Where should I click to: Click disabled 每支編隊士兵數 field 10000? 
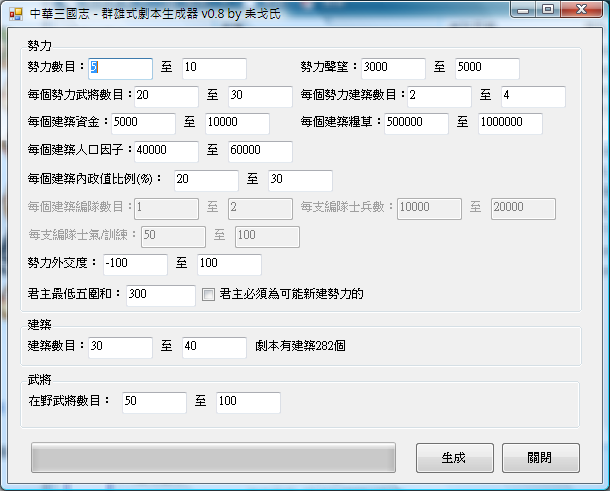[429, 209]
